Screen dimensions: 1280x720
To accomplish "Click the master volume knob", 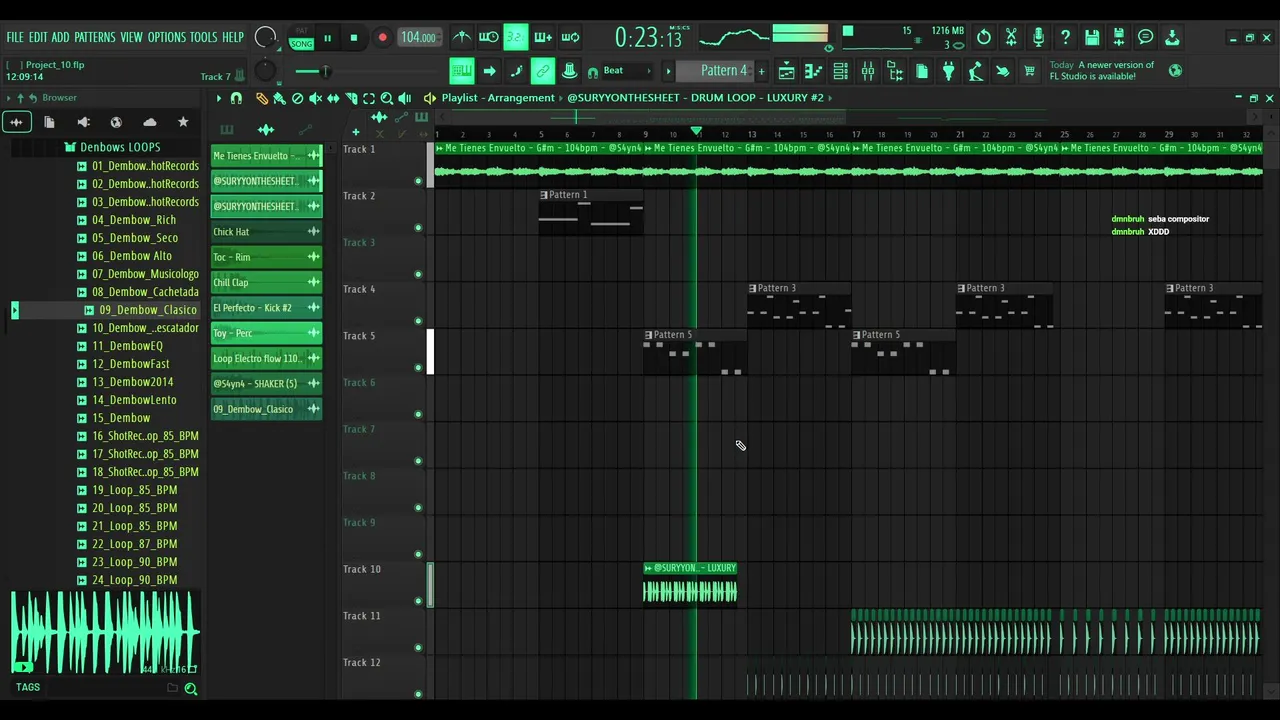I will tap(265, 38).
